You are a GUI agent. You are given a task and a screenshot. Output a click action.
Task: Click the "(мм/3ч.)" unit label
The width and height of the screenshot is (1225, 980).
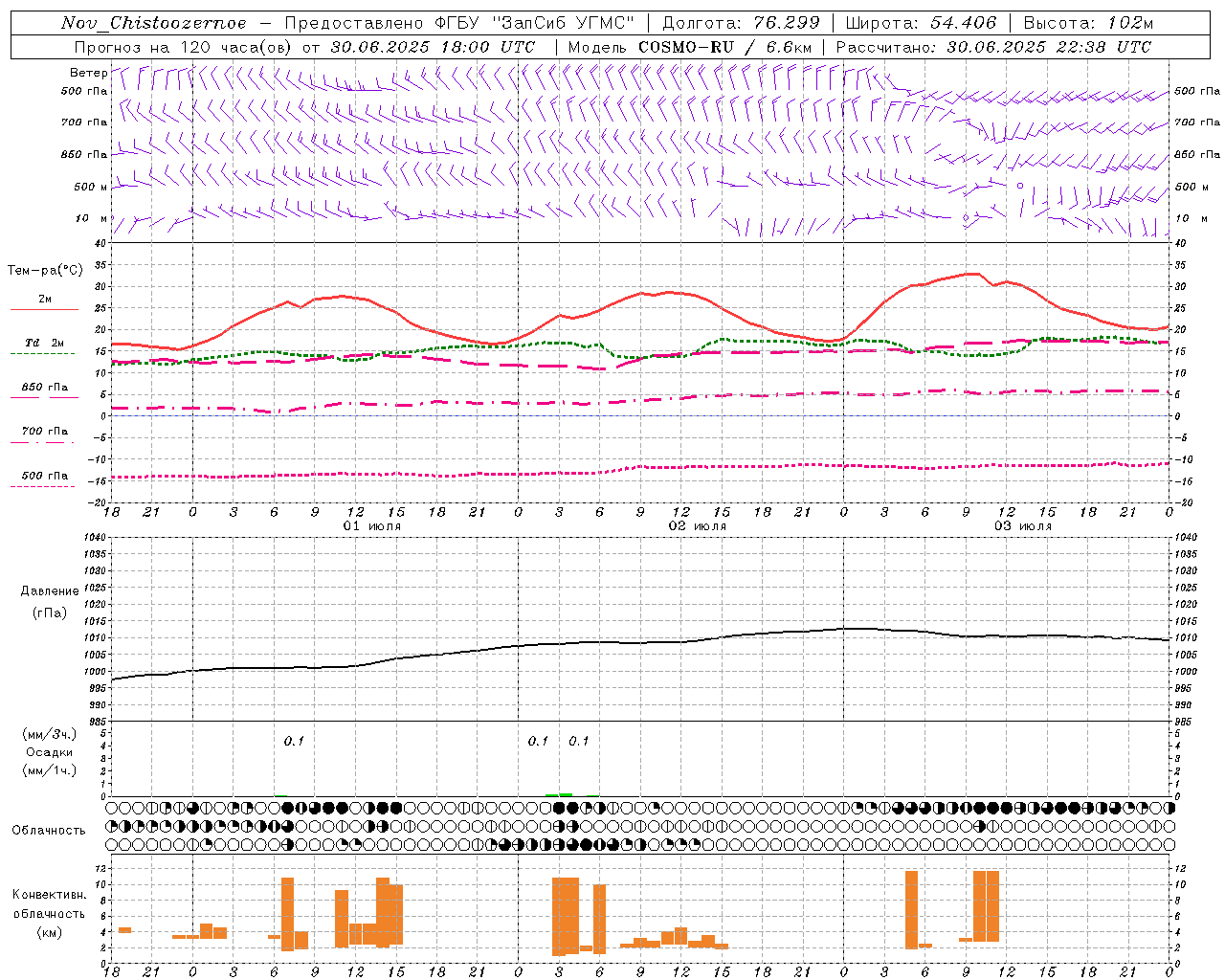49,734
